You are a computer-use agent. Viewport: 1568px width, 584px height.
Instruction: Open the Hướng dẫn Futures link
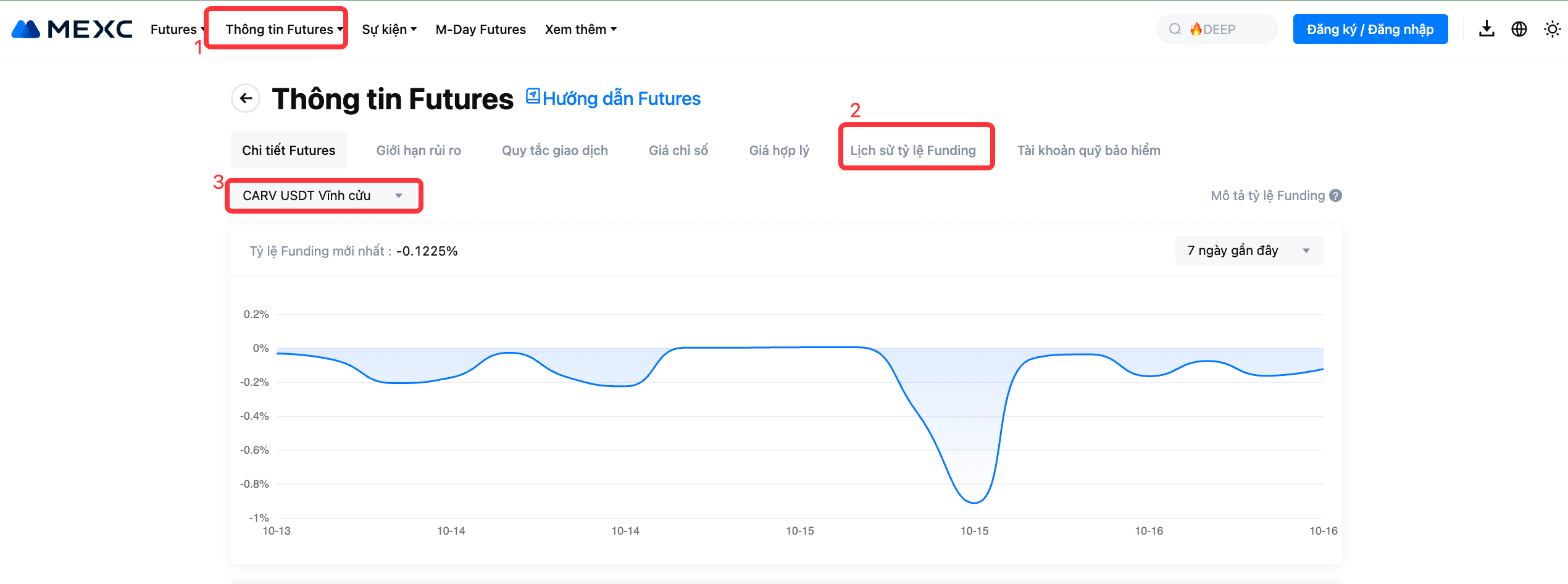coord(621,99)
